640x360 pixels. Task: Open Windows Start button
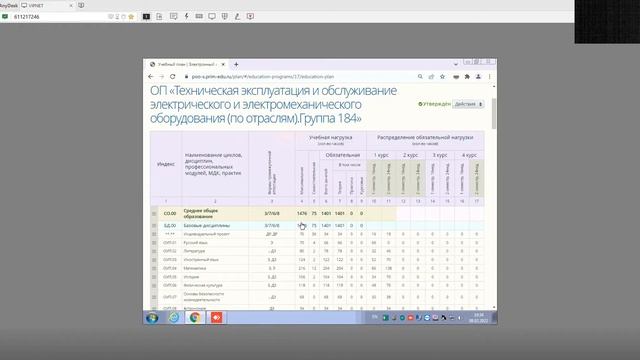click(152, 318)
